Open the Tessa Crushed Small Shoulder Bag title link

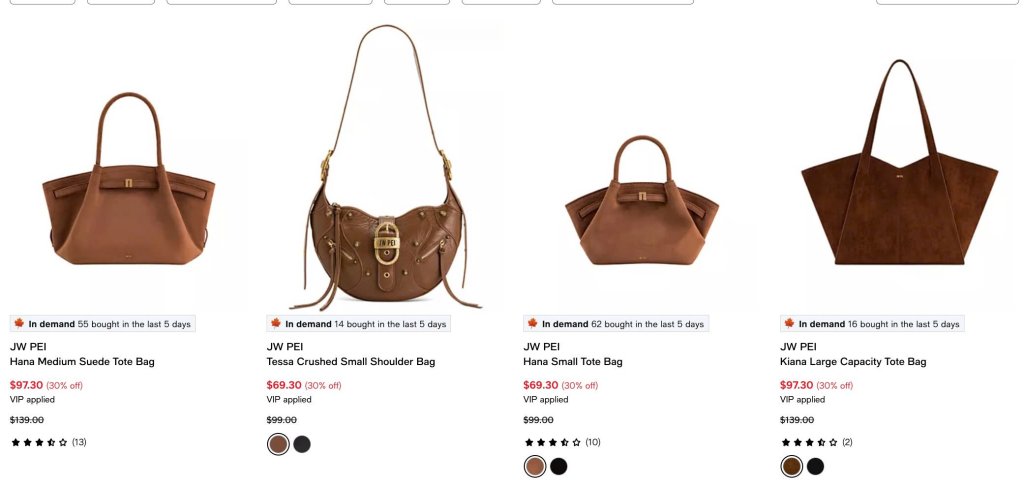pyautogui.click(x=351, y=362)
